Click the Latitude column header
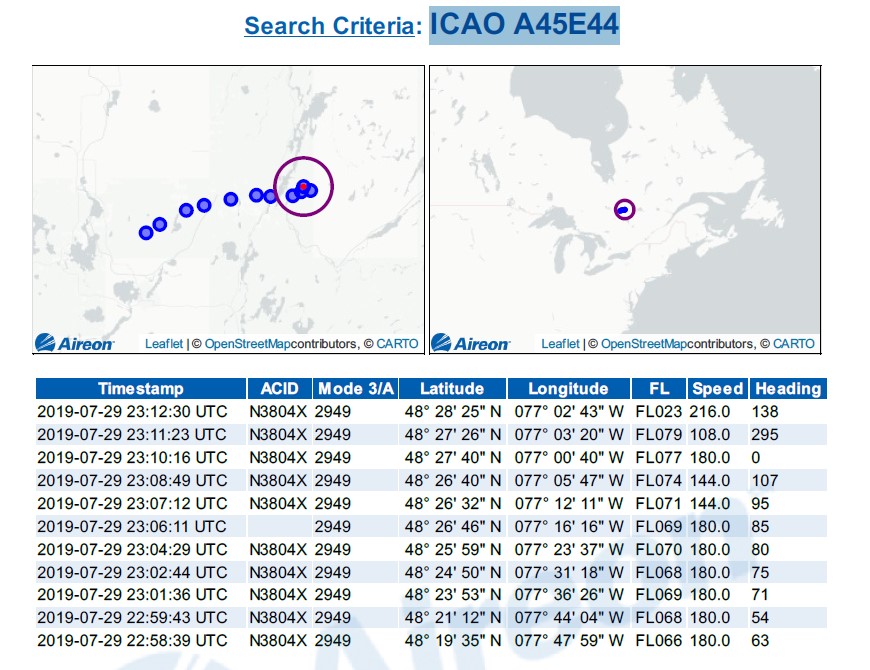The image size is (870, 670). tap(452, 389)
